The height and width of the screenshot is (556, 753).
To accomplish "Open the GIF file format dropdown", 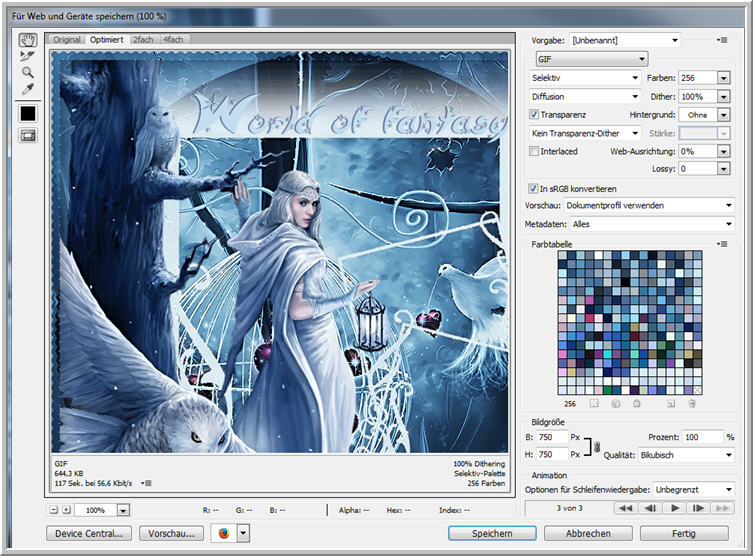I will pyautogui.click(x=591, y=59).
